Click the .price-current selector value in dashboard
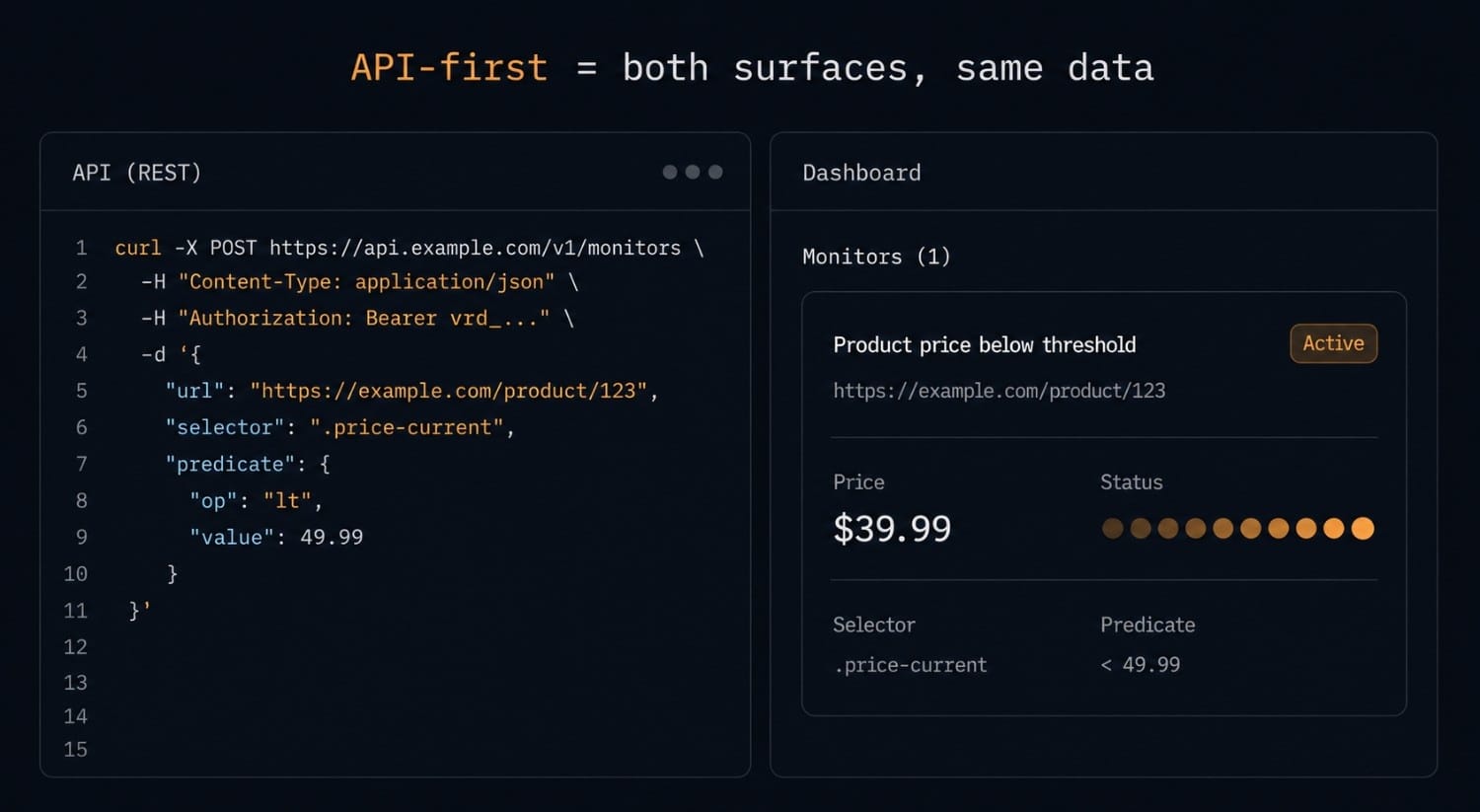 pyautogui.click(x=910, y=665)
